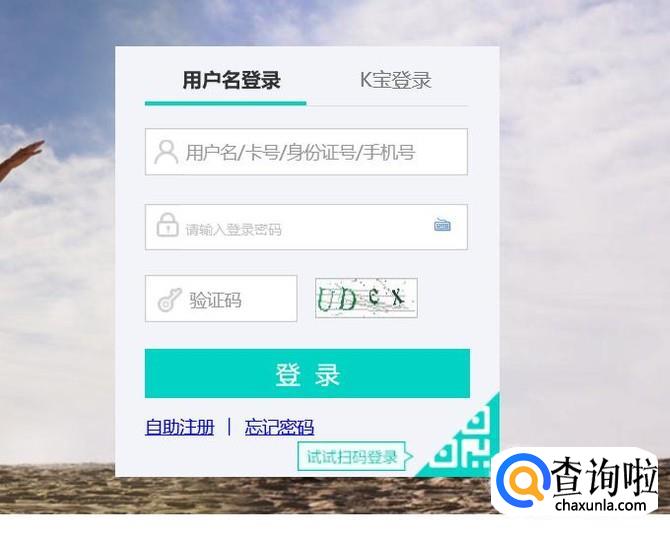Image resolution: width=670 pixels, height=536 pixels.
Task: Open the soft keyboard icon
Action: pos(442,224)
